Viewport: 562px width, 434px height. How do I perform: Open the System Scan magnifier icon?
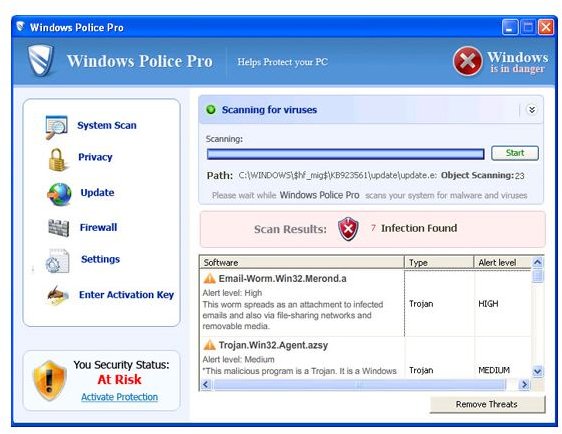(56, 127)
